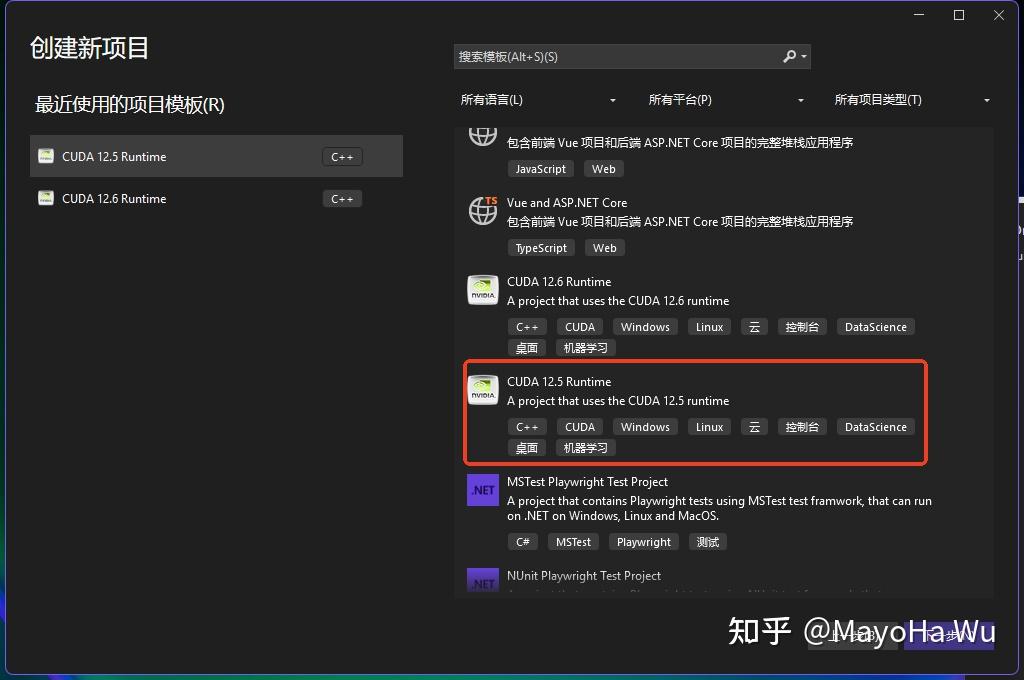Open the 所有语言(L) dropdown
The width and height of the screenshot is (1024, 680).
pos(538,100)
